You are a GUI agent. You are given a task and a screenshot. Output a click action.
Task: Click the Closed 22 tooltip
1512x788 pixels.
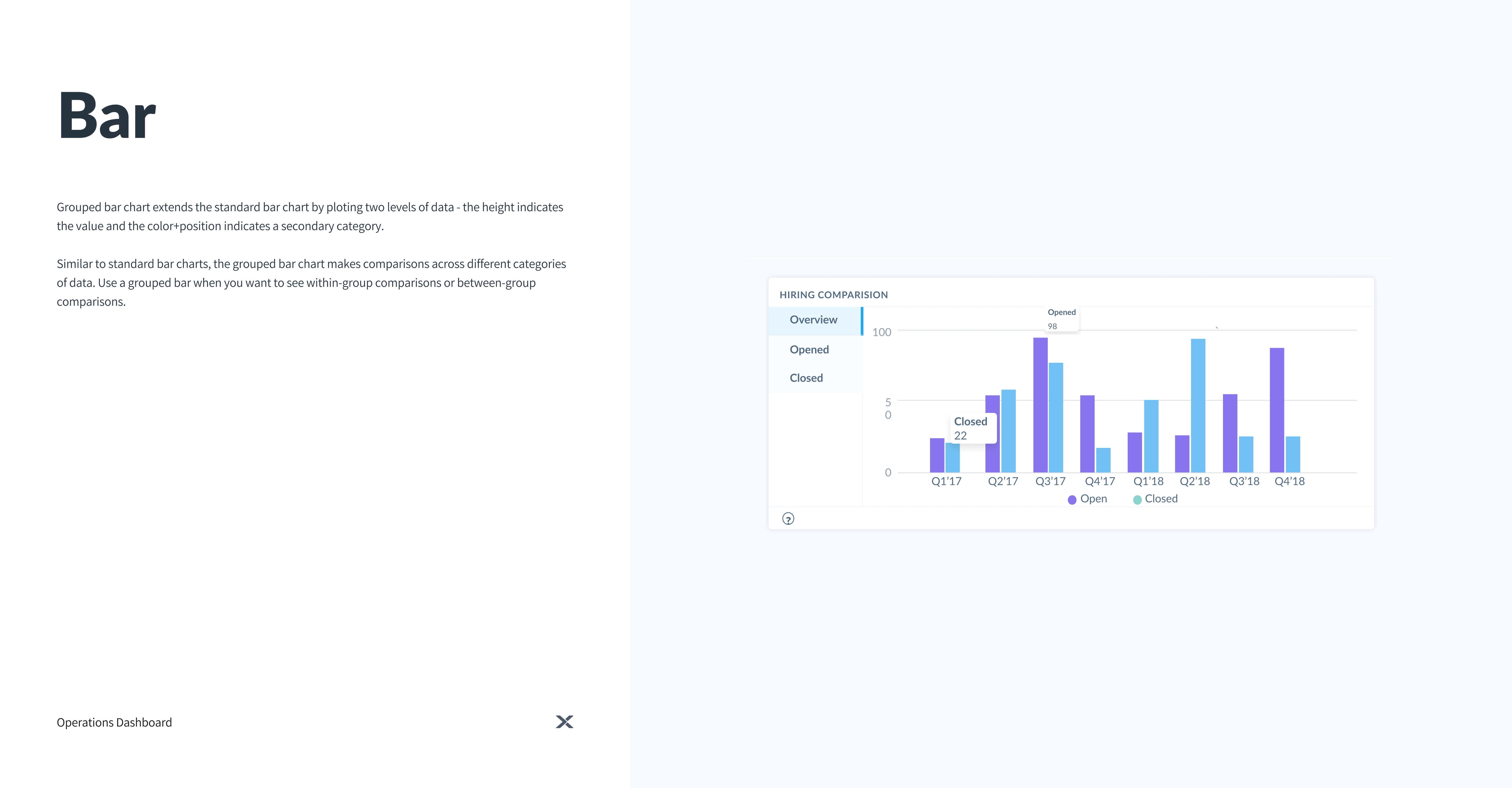tap(972, 429)
